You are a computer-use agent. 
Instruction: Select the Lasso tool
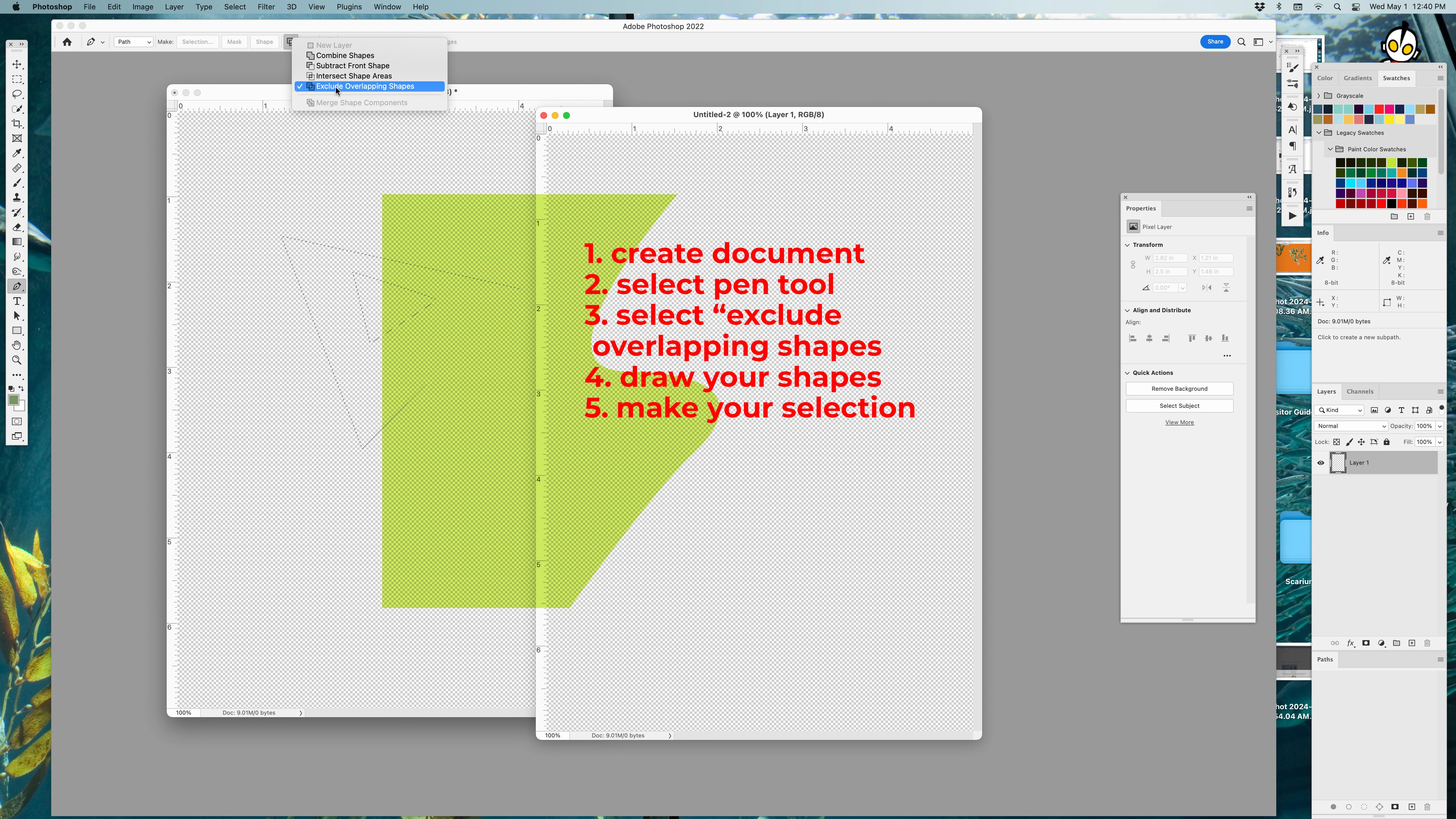pyautogui.click(x=17, y=94)
